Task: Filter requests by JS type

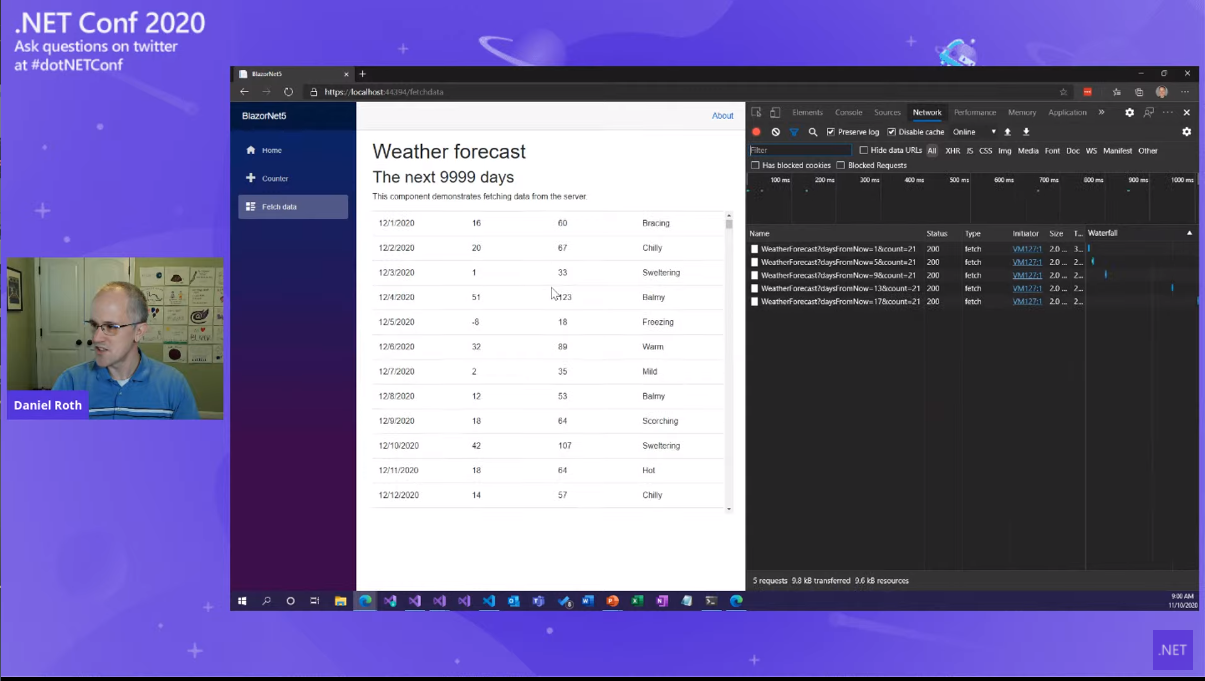Action: (x=969, y=151)
